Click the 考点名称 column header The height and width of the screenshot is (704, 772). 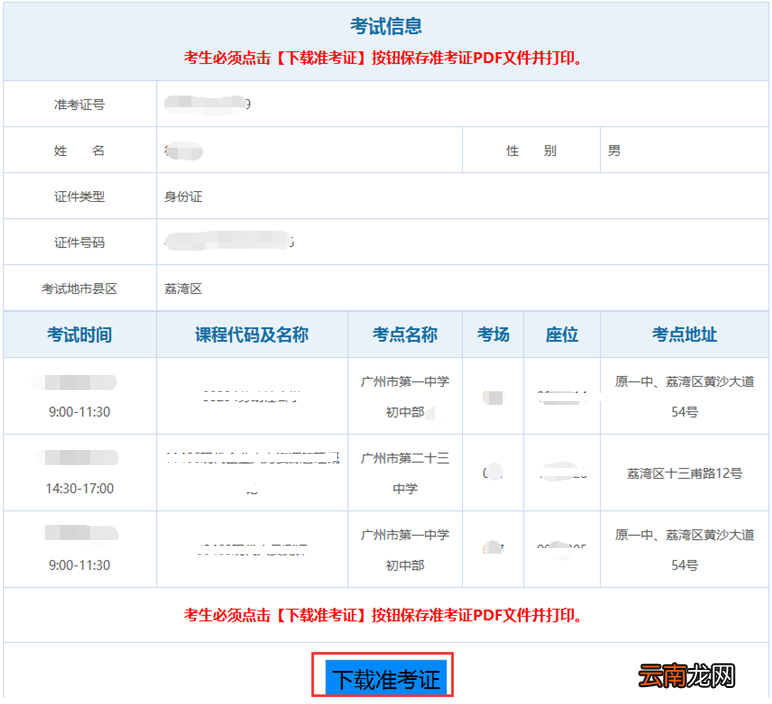click(405, 335)
